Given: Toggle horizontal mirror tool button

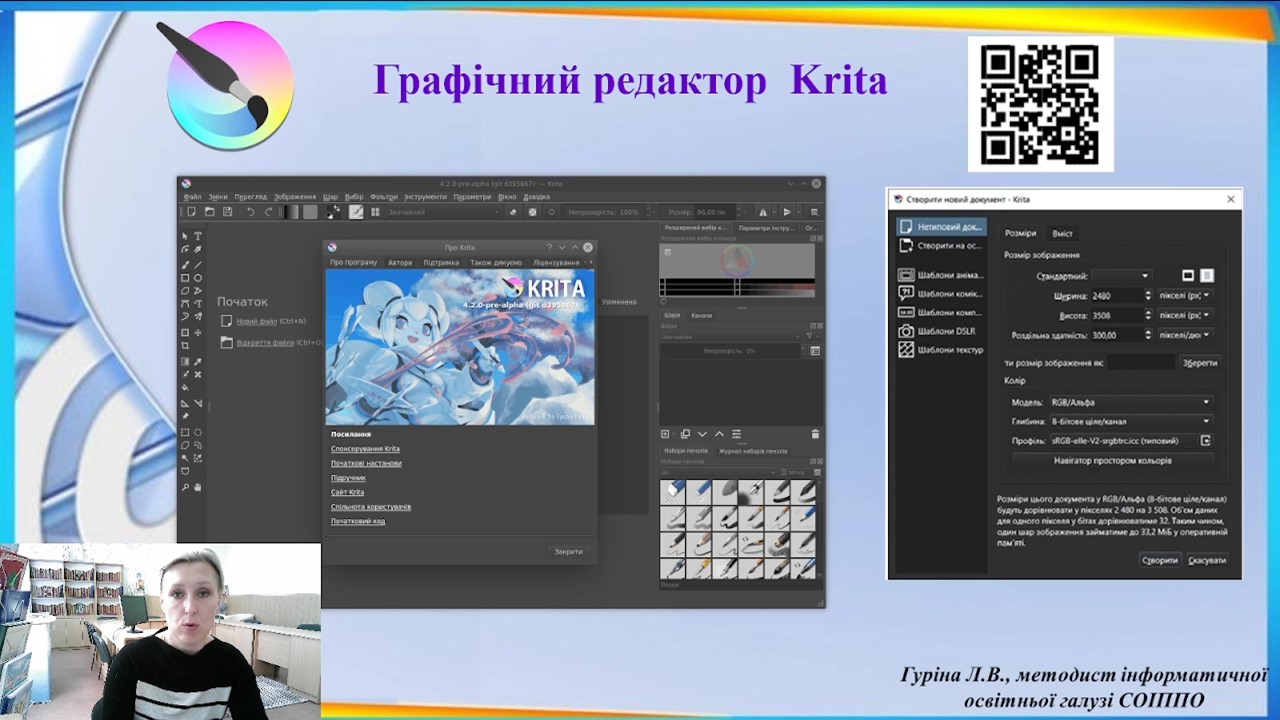Looking at the screenshot, I should (763, 212).
